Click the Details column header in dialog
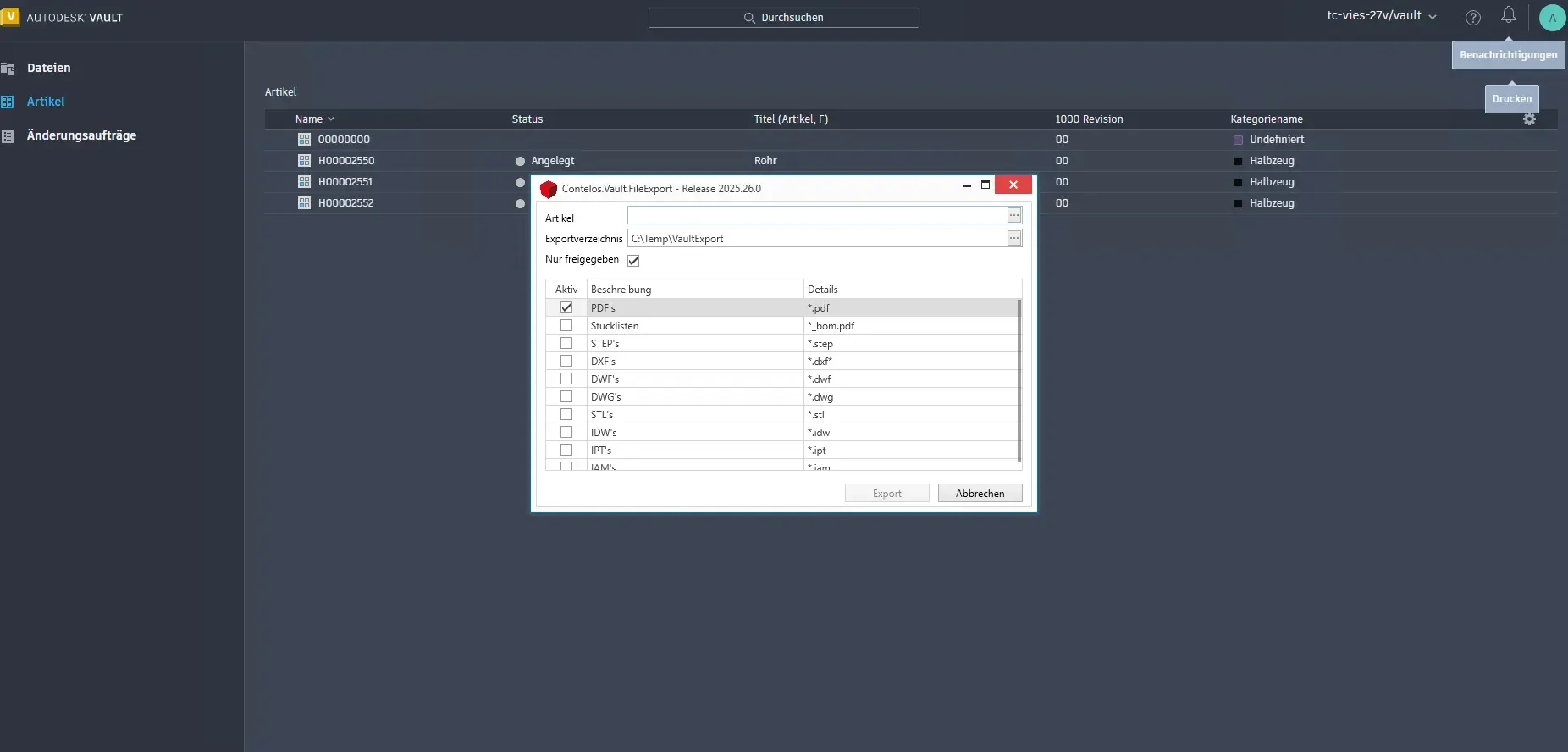 pyautogui.click(x=912, y=290)
